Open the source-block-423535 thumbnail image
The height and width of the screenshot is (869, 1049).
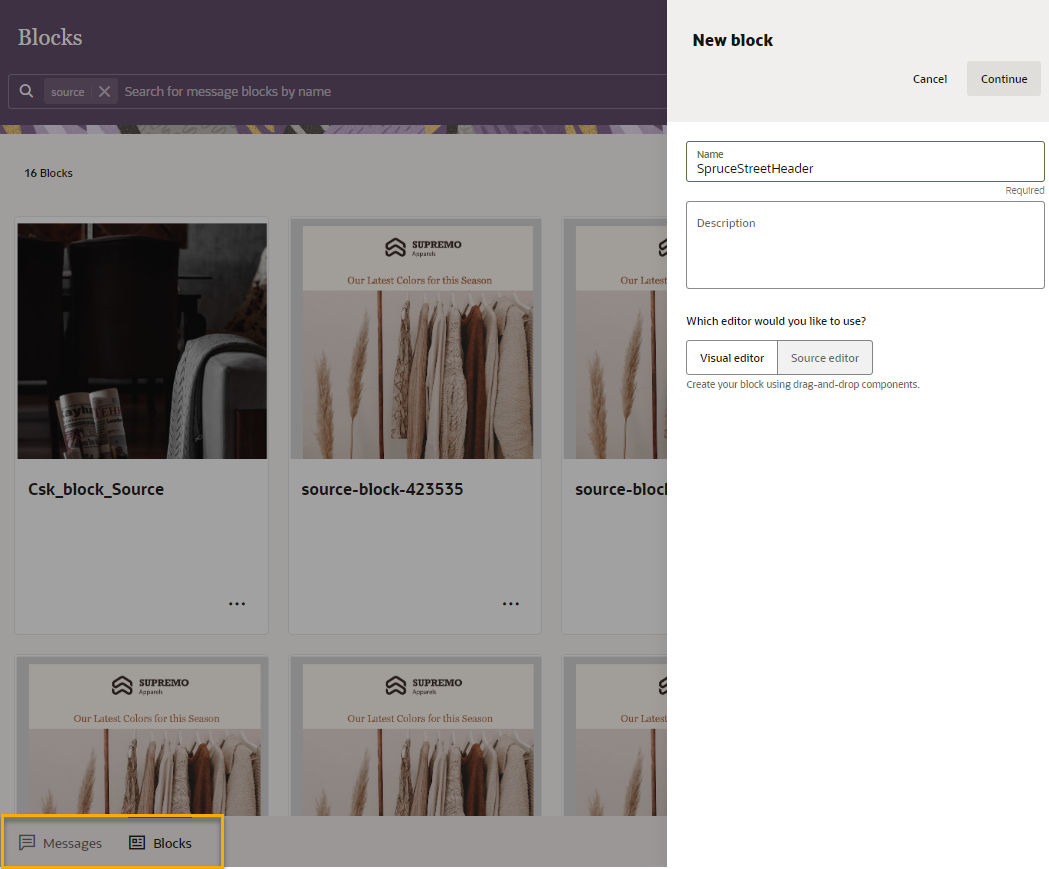point(415,341)
